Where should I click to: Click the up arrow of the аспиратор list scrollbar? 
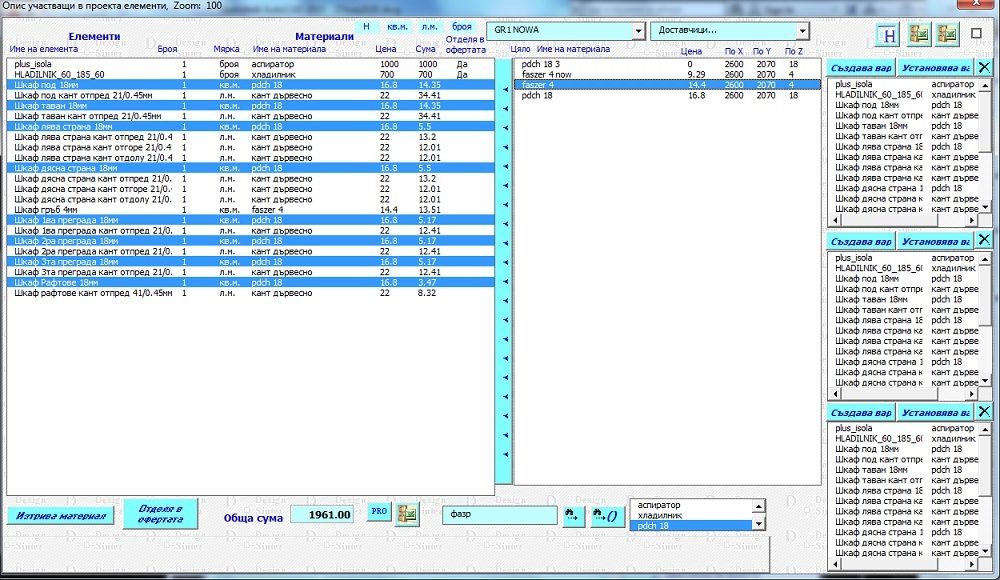(x=758, y=506)
